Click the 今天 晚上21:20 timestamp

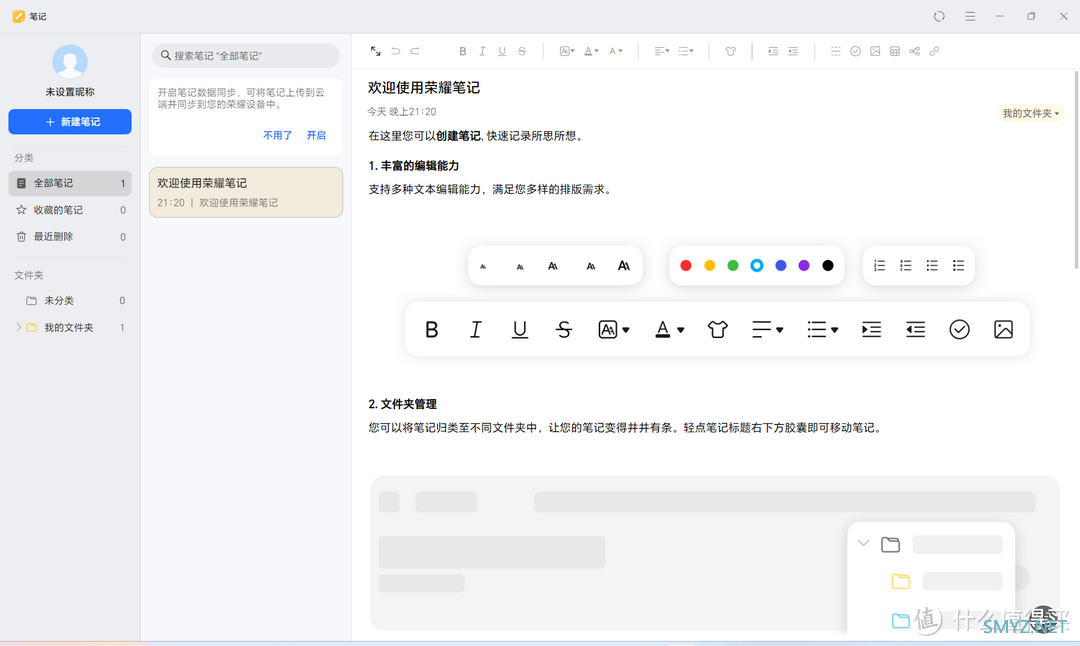[402, 112]
